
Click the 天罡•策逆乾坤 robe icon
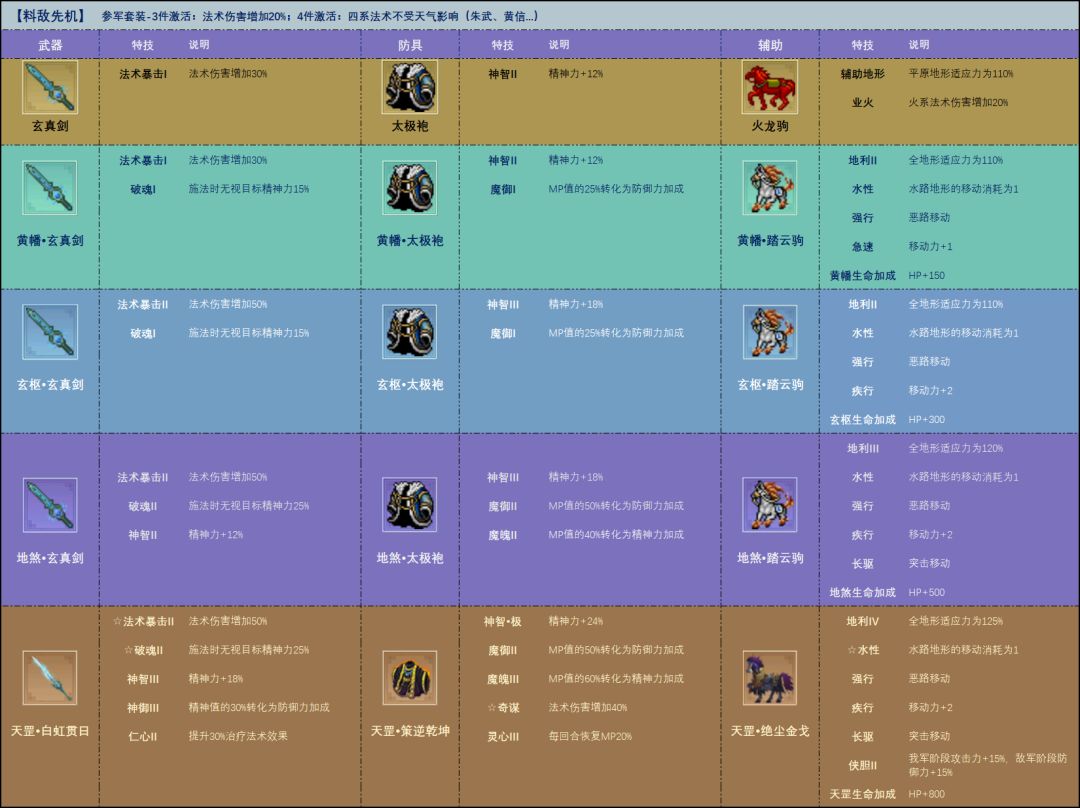tap(410, 678)
